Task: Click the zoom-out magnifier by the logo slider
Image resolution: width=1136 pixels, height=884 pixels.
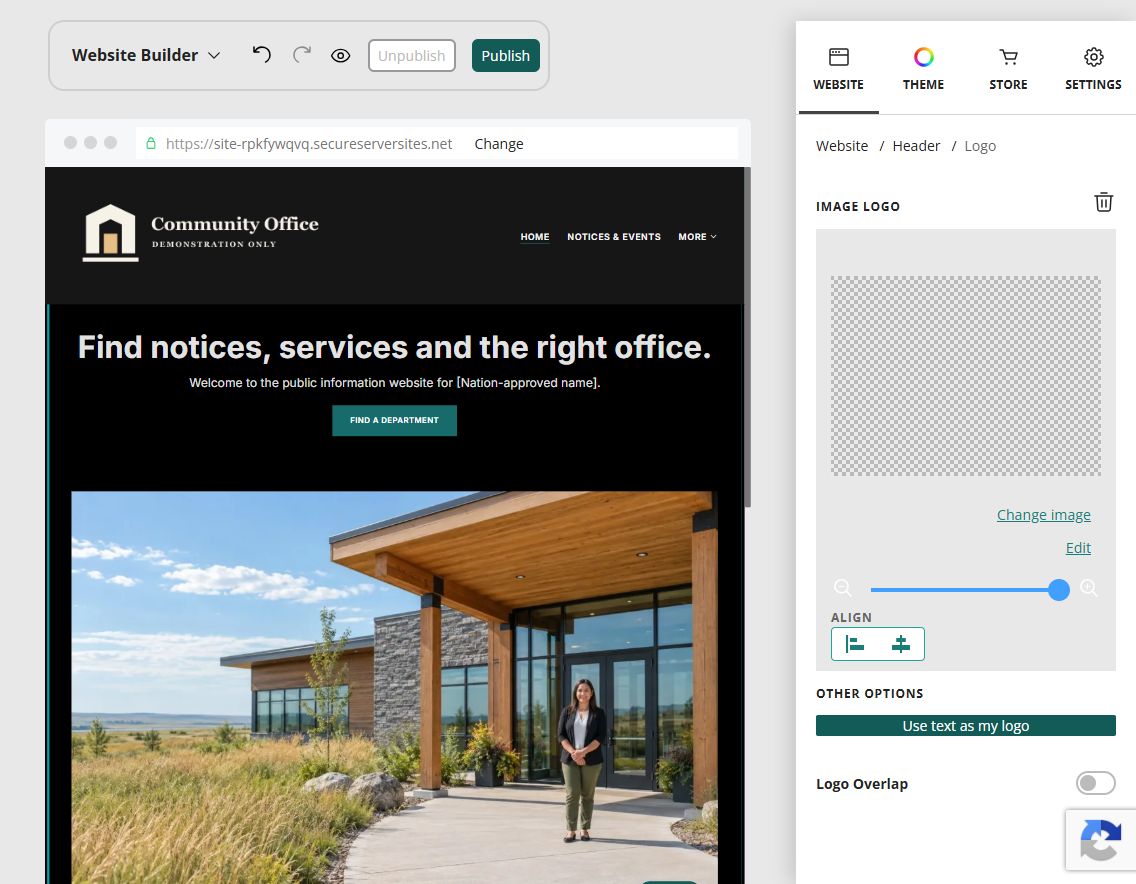Action: click(843, 588)
